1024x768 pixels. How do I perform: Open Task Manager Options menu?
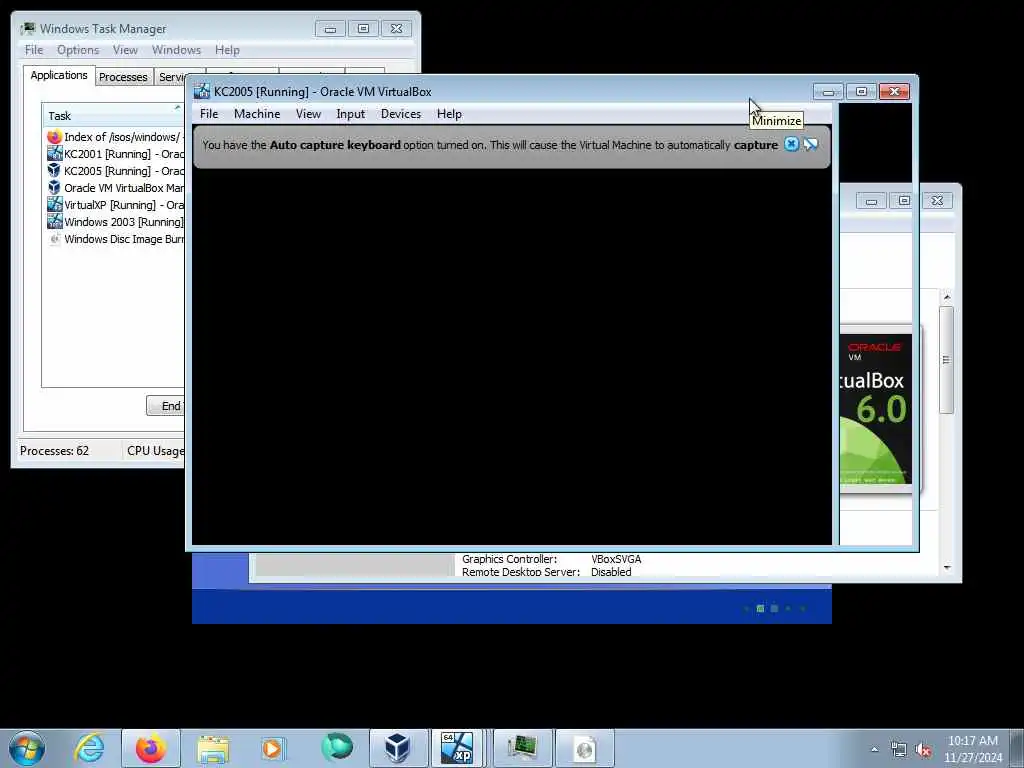point(78,50)
